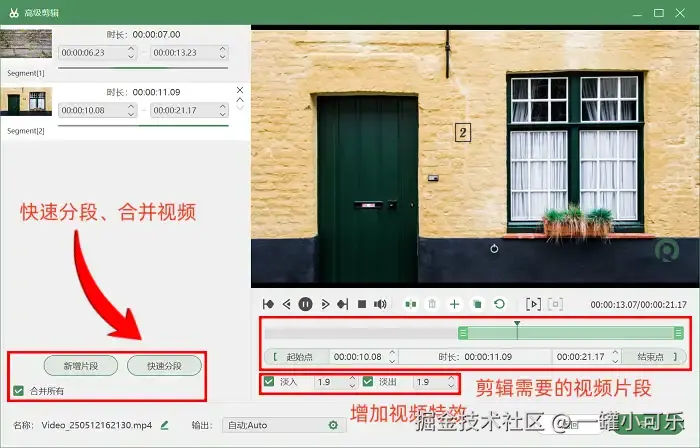
Task: Click the Segment[2] label
Action: click(x=26, y=131)
